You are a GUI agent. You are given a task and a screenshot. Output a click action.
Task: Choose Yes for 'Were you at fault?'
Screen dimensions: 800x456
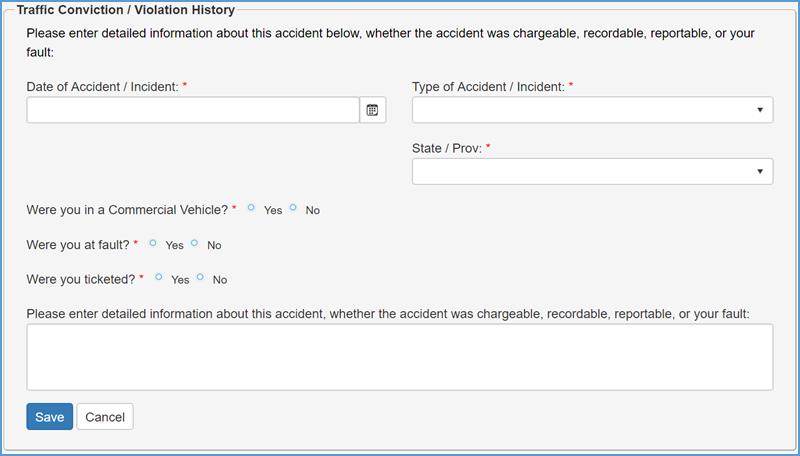pyautogui.click(x=153, y=243)
